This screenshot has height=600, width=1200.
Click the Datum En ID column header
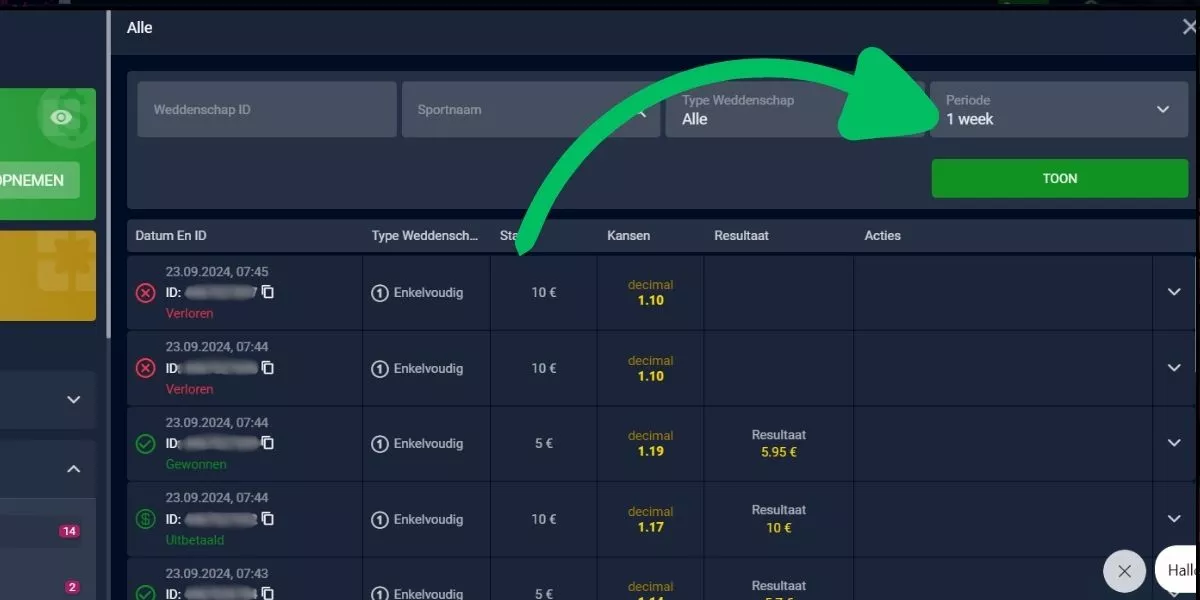(x=171, y=236)
